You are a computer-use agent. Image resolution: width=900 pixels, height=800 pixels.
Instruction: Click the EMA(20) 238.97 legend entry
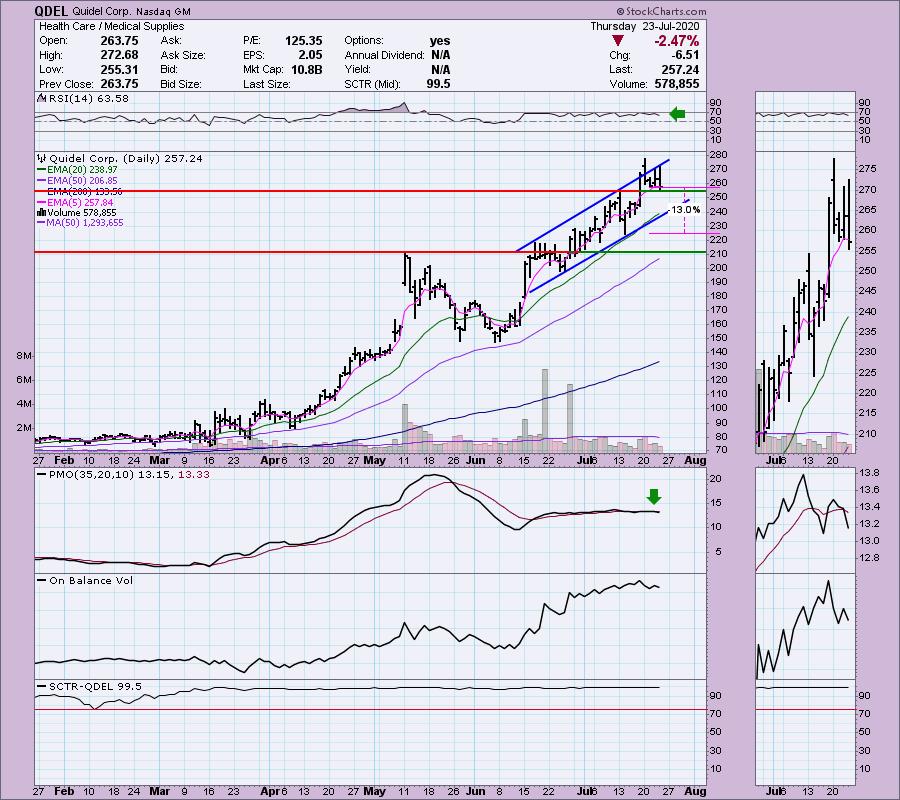[83, 170]
